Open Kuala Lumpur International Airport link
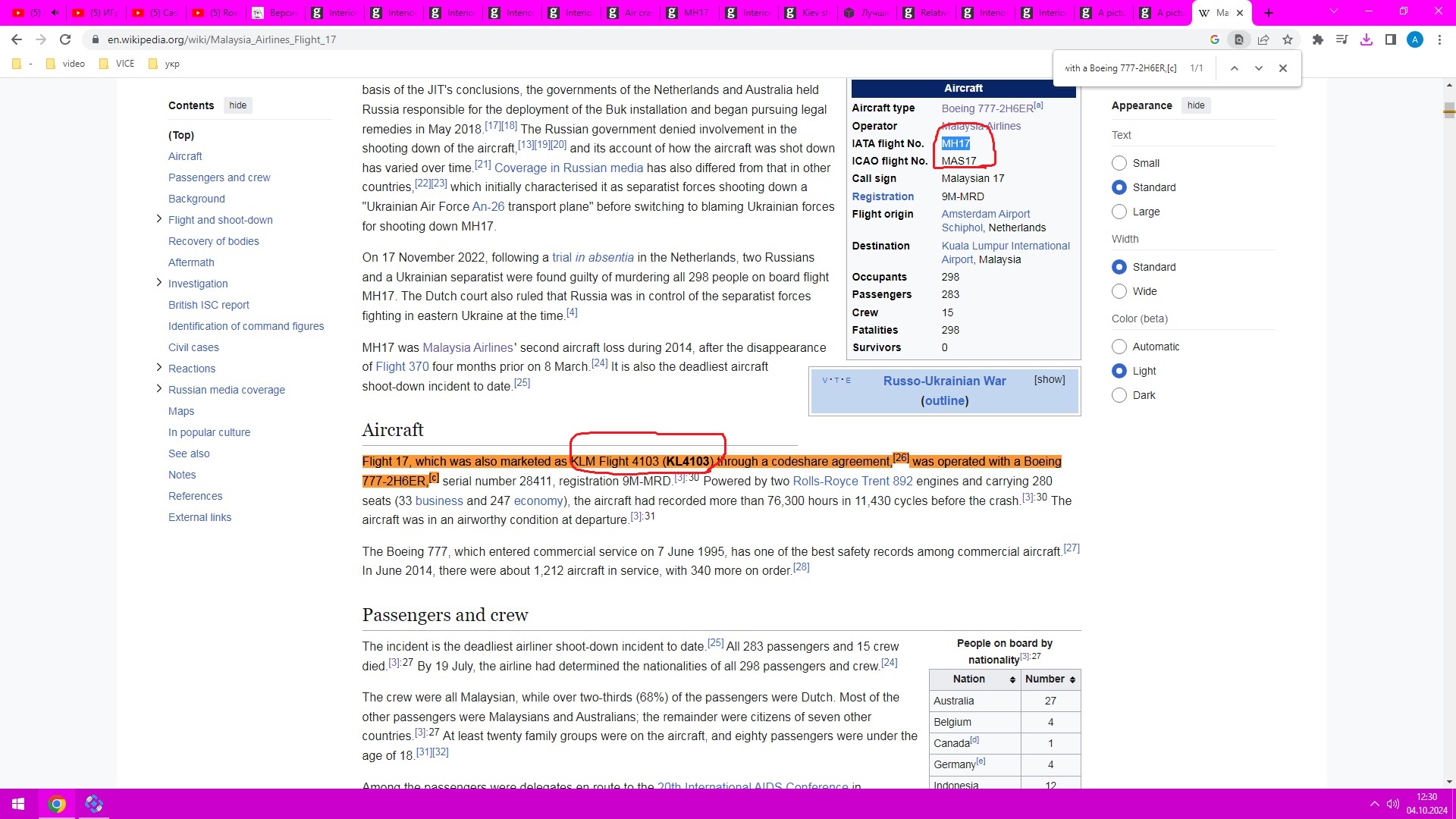This screenshot has height=819, width=1456. point(1006,253)
